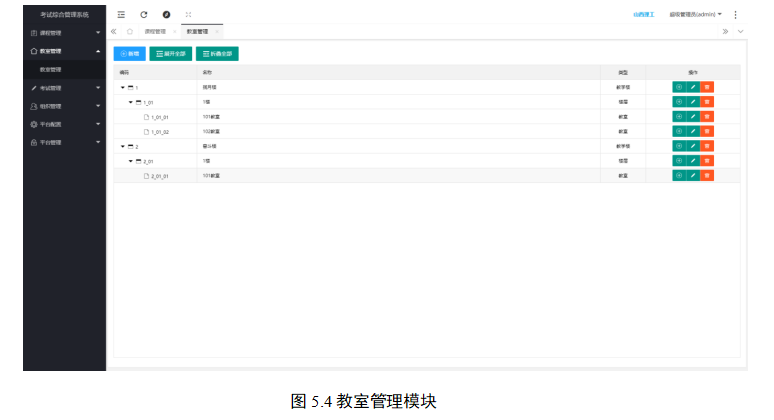Viewport: 774px width, 420px height.
Task: Open 教室管理 sidebar submenu item
Action: tap(64, 70)
